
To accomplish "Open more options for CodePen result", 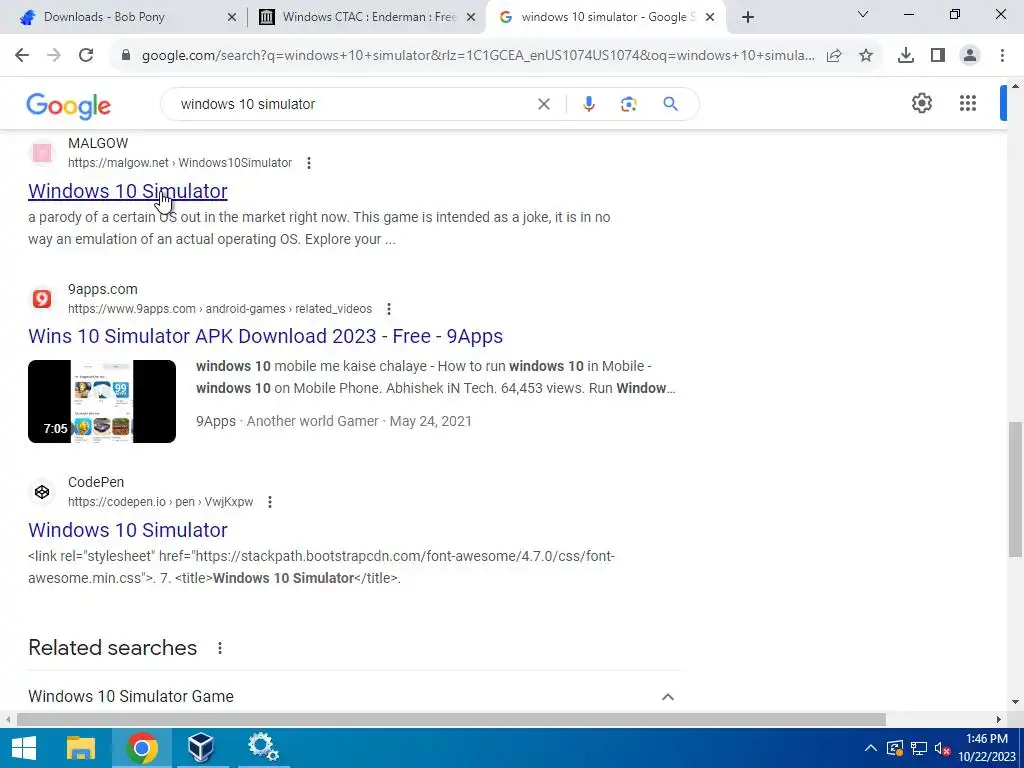I will (x=270, y=502).
